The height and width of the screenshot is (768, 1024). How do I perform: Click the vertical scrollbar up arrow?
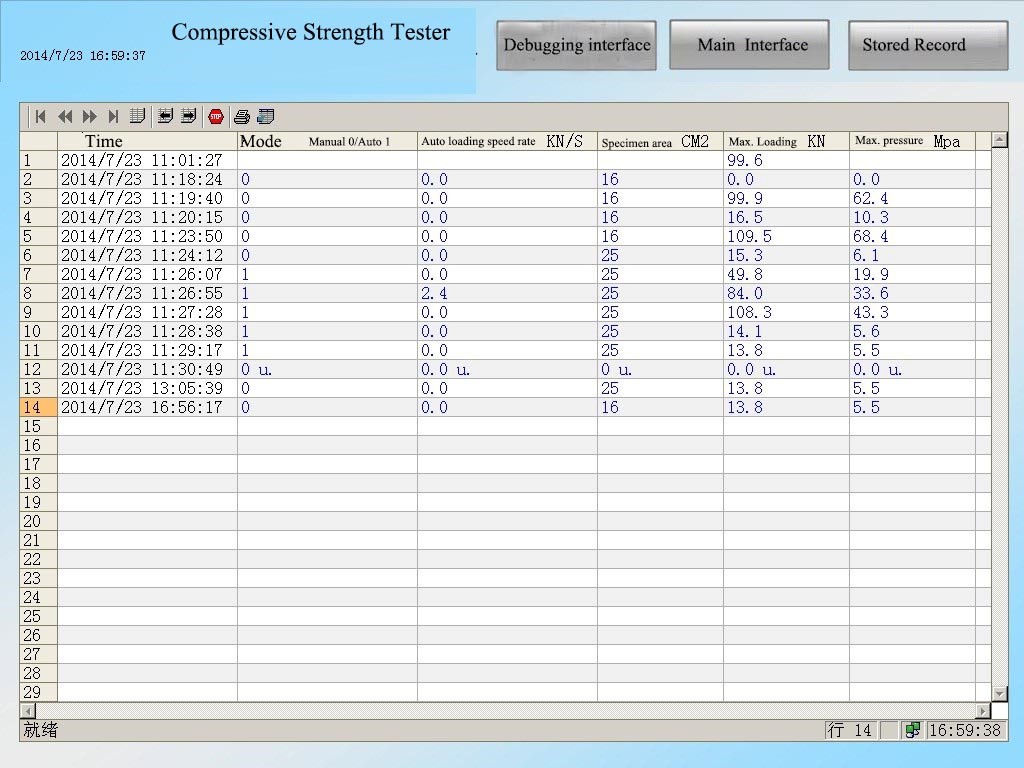(999, 139)
